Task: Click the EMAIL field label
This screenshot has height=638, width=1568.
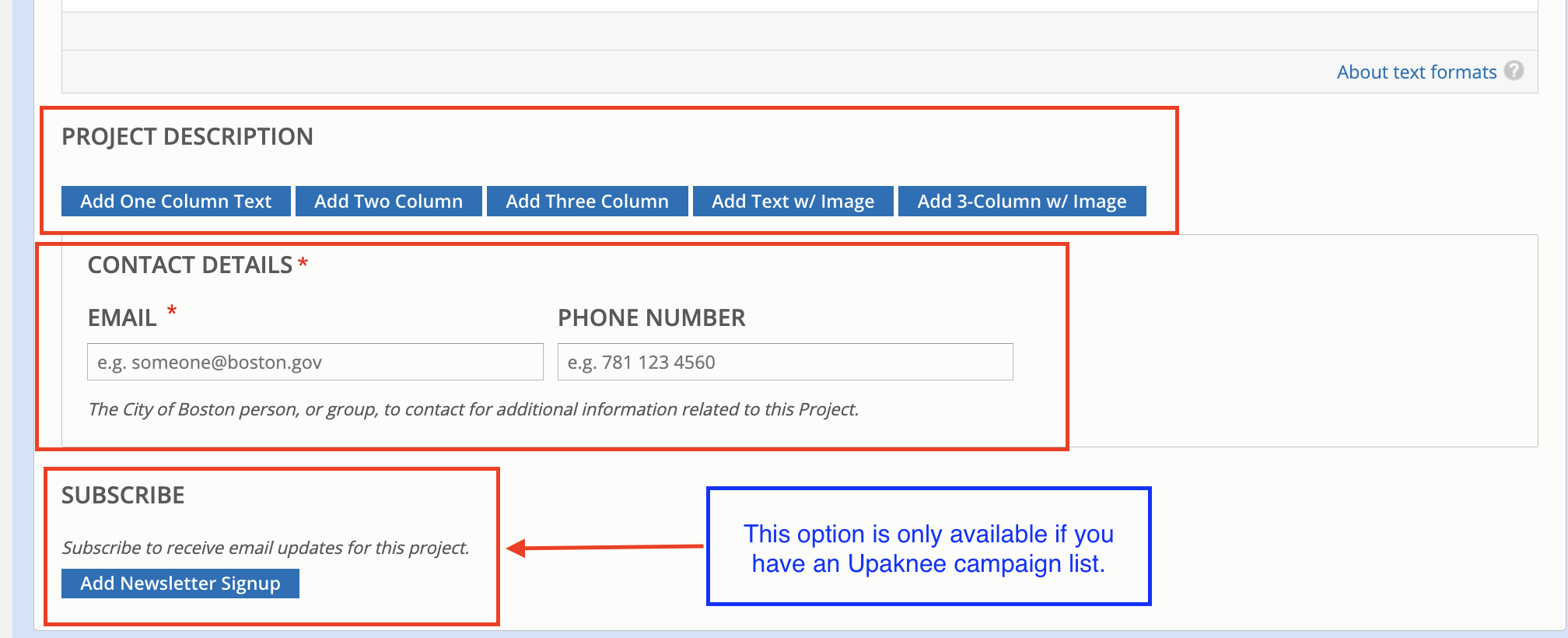Action: point(122,317)
